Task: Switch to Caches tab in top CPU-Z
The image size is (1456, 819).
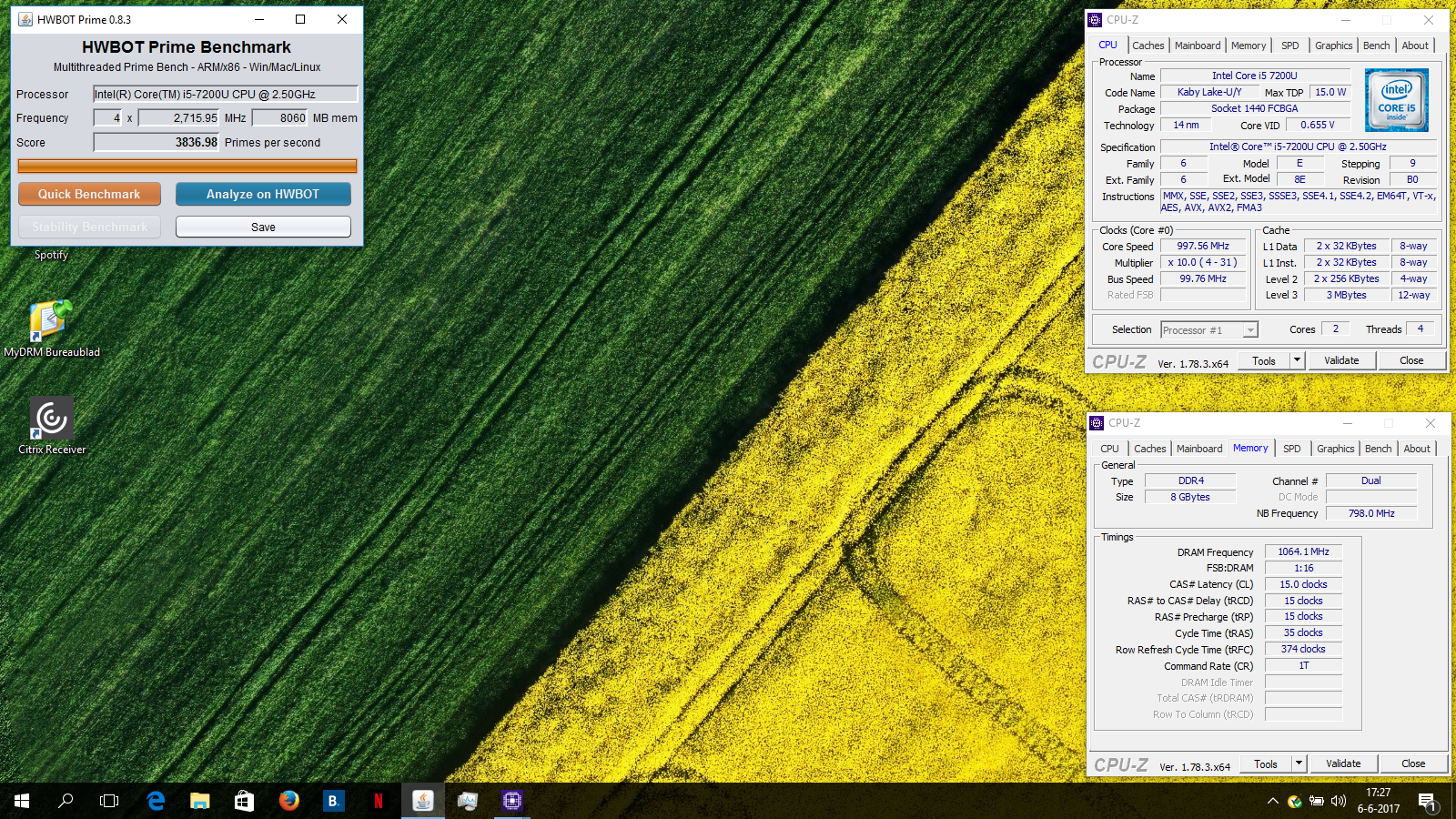Action: 1148,45
